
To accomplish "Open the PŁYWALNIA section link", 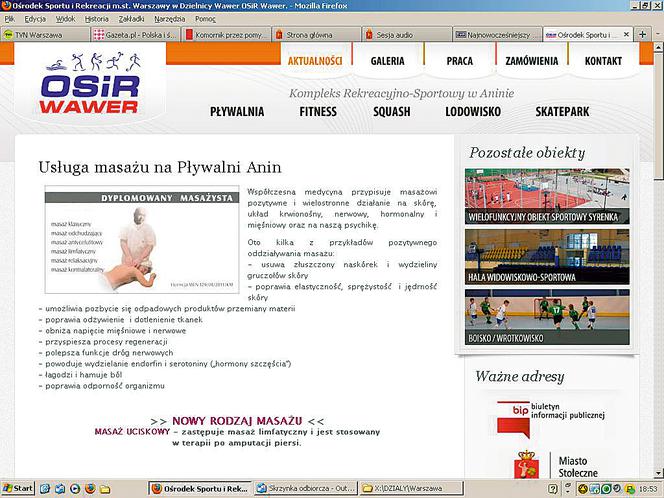I will point(237,112).
